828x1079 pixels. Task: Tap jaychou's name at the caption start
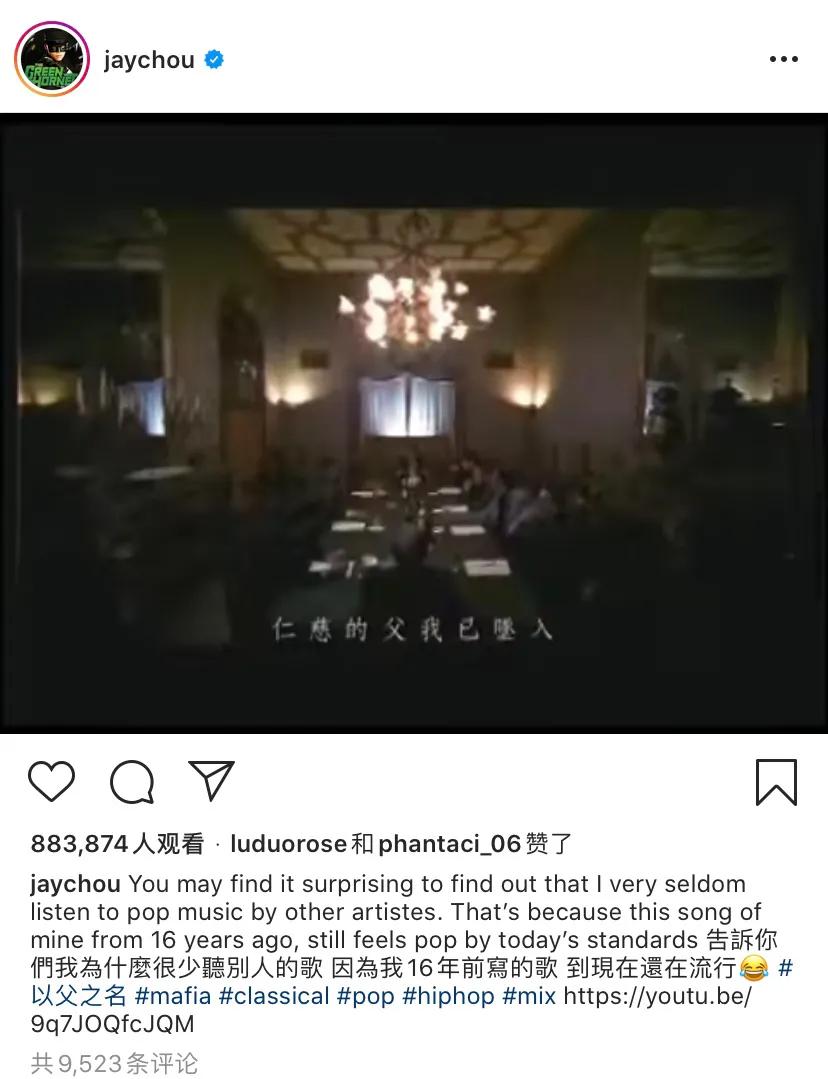[x=76, y=884]
